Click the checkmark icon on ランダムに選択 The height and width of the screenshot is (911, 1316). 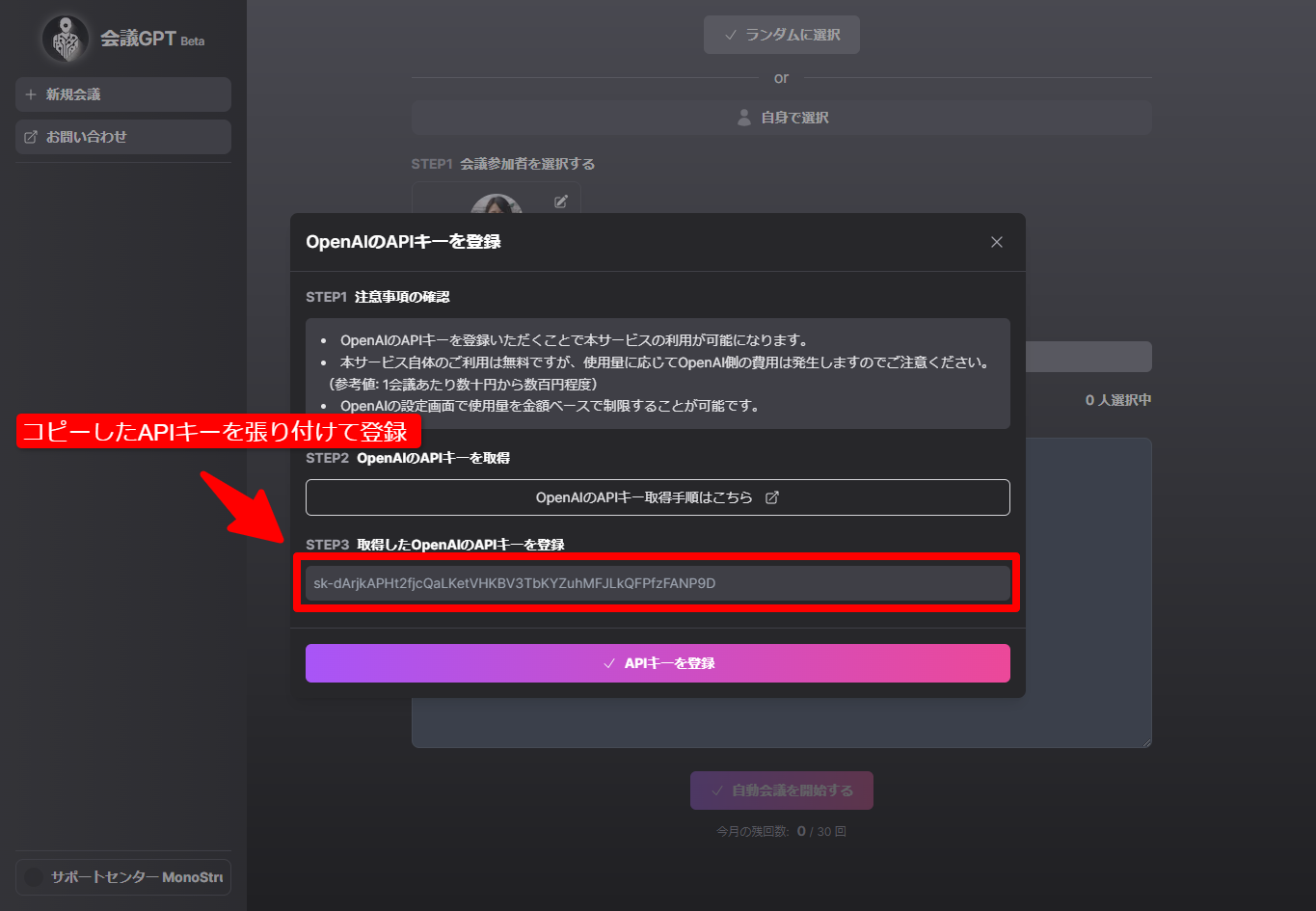pos(731,34)
